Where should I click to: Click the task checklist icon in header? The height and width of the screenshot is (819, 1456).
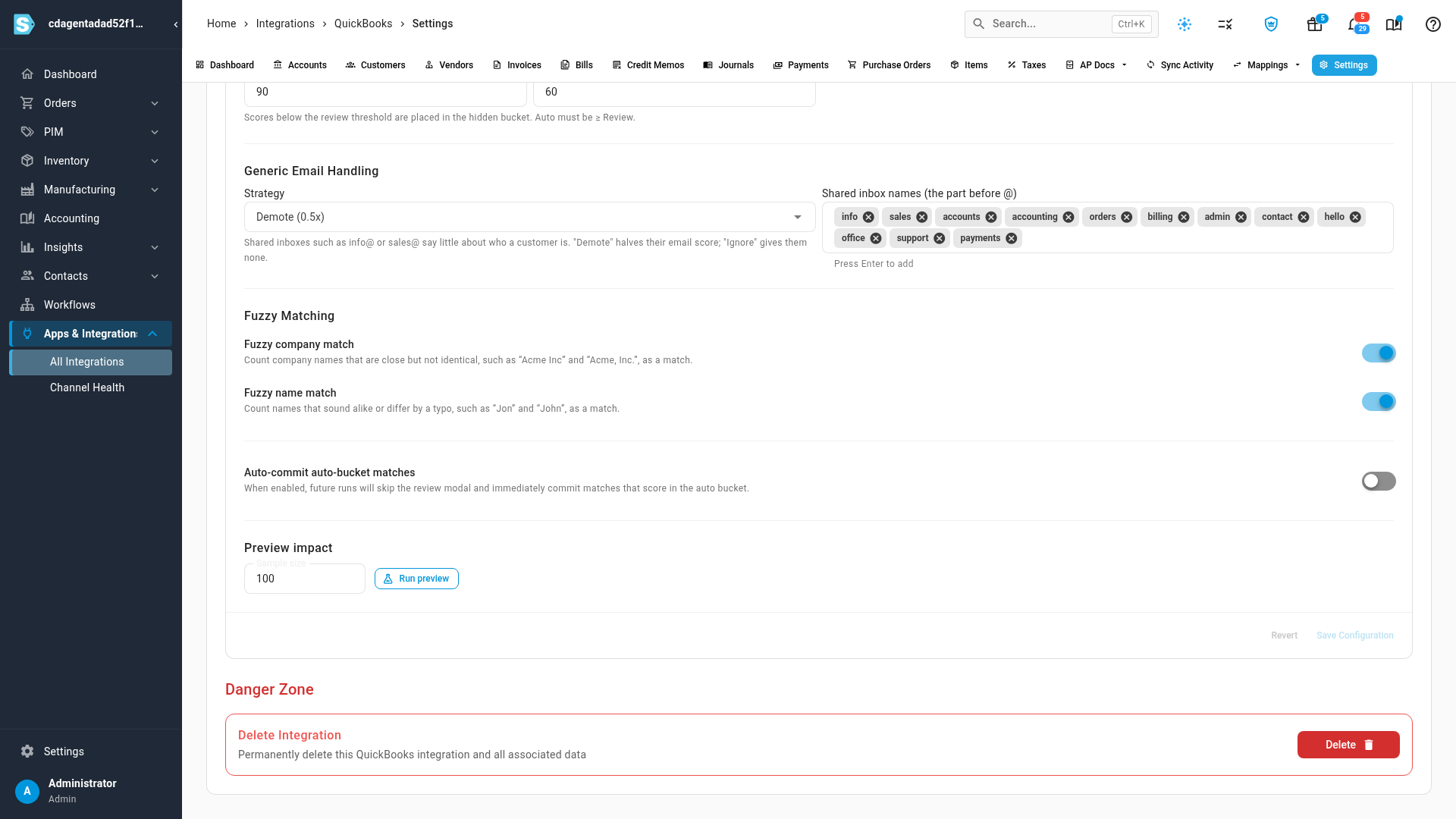coord(1225,24)
